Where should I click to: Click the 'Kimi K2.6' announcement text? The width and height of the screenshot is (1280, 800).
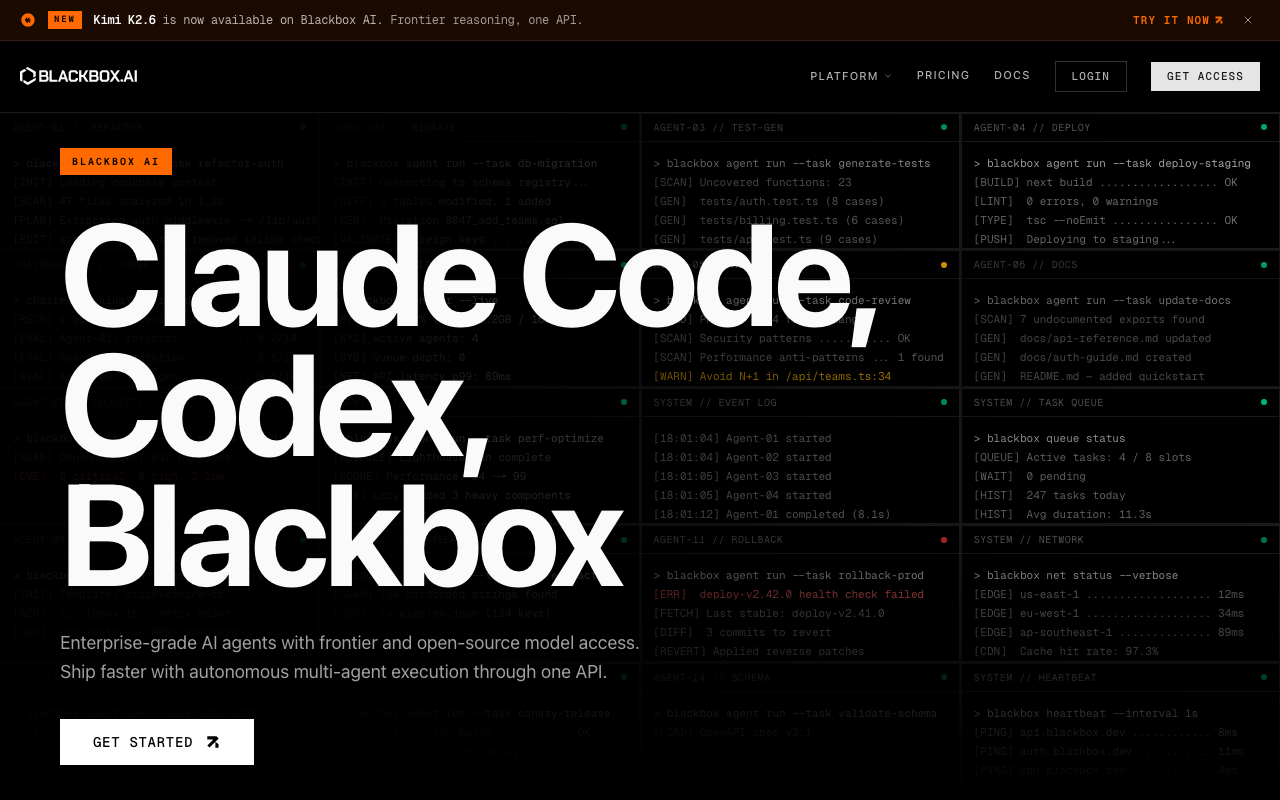tap(125, 20)
